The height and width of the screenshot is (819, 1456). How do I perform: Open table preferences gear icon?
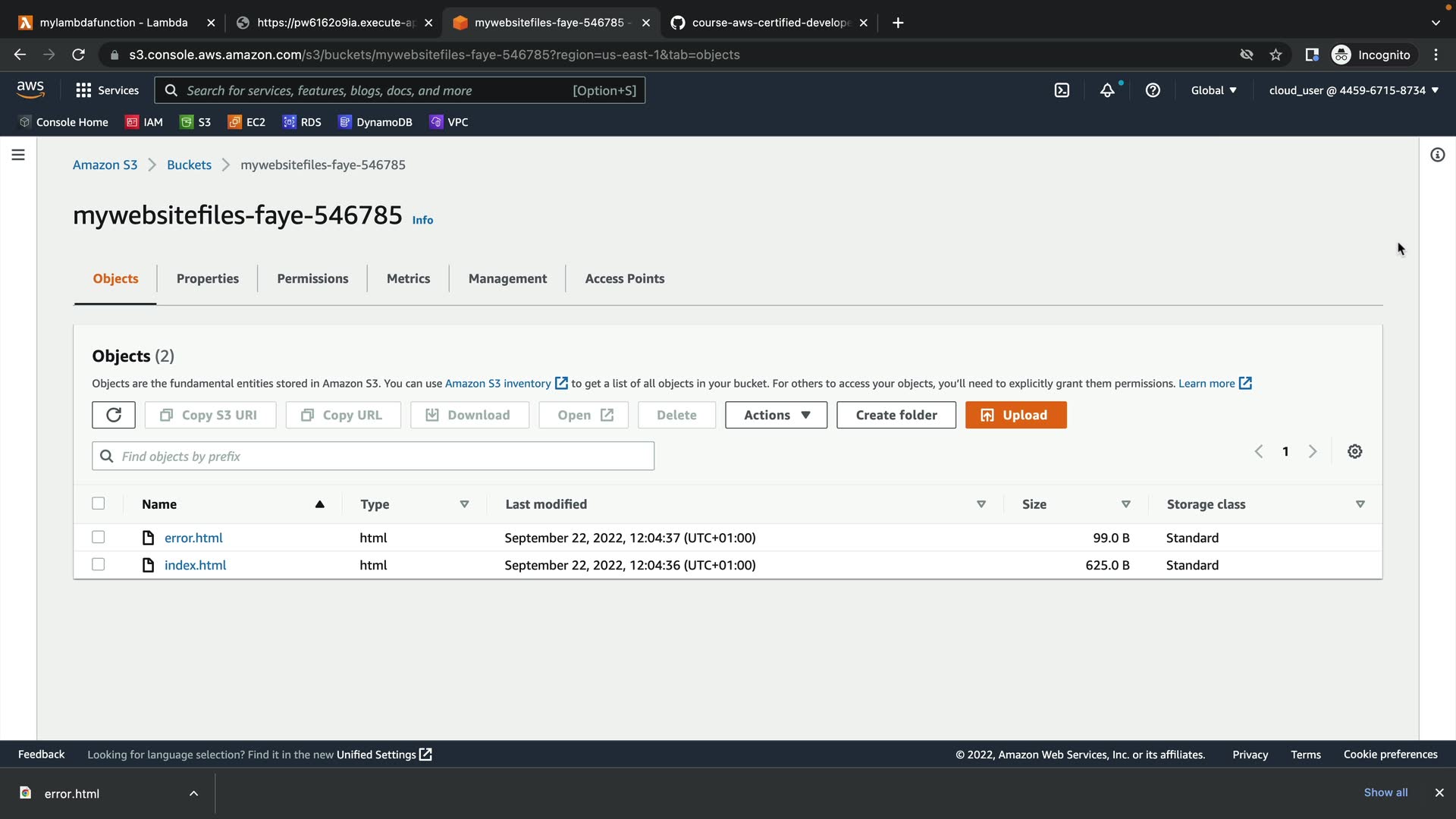[1354, 452]
